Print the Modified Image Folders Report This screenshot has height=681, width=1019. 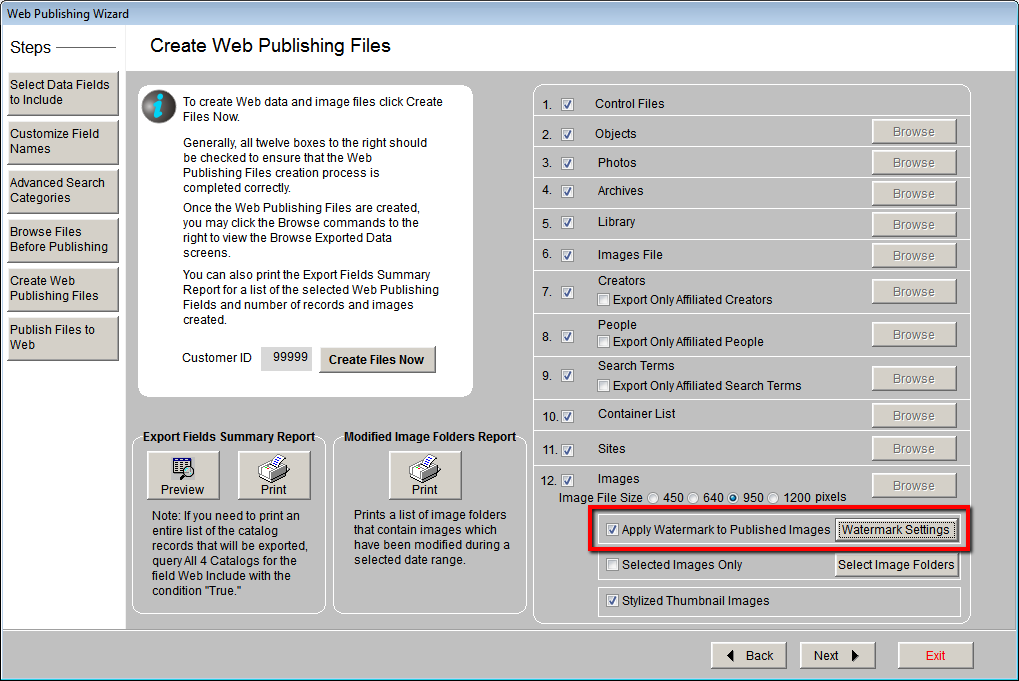[425, 475]
